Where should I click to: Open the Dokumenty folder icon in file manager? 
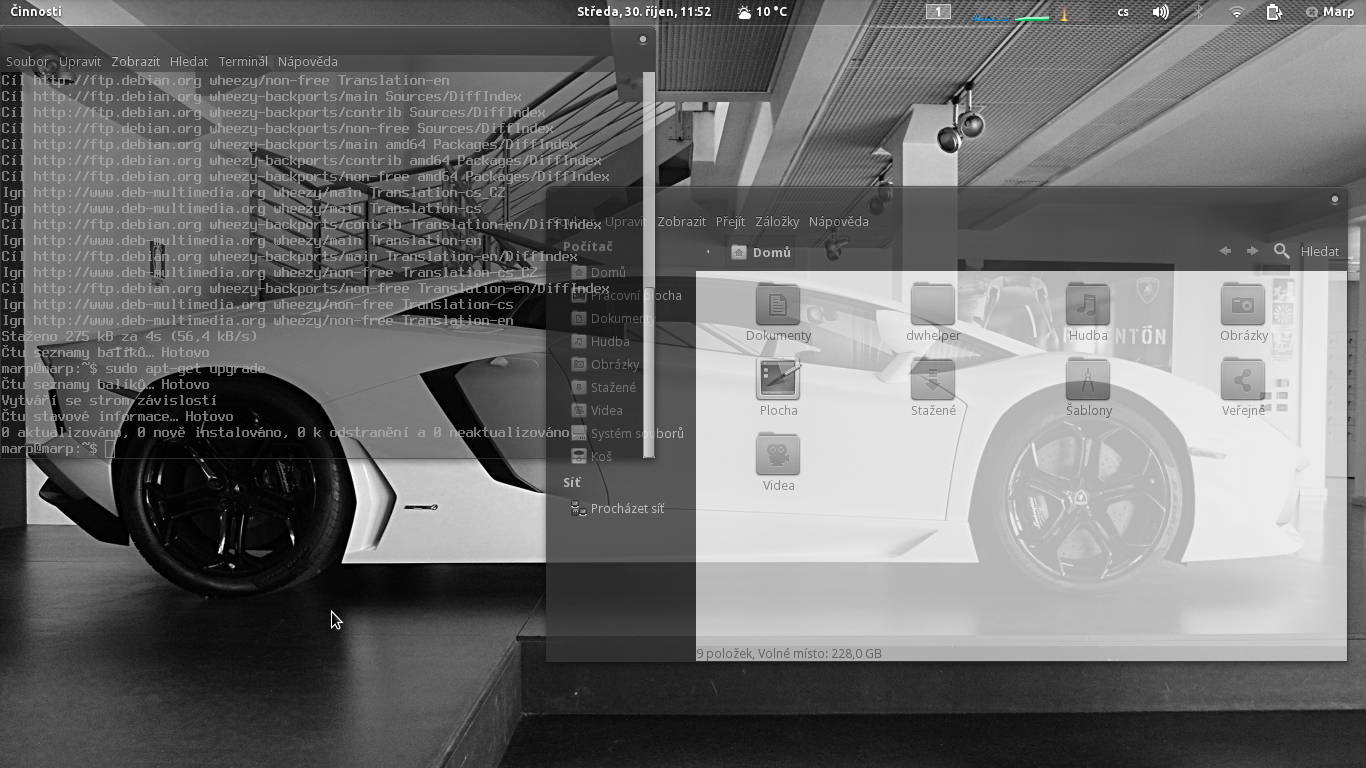coord(778,304)
